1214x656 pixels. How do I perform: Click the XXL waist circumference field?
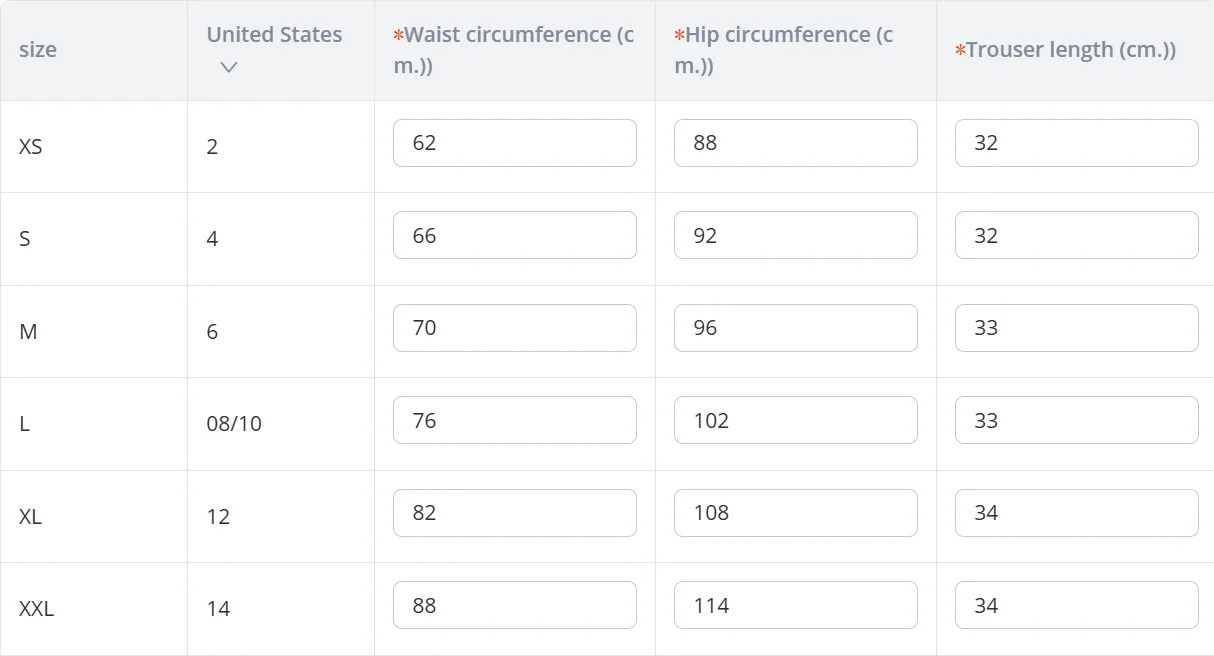(514, 605)
